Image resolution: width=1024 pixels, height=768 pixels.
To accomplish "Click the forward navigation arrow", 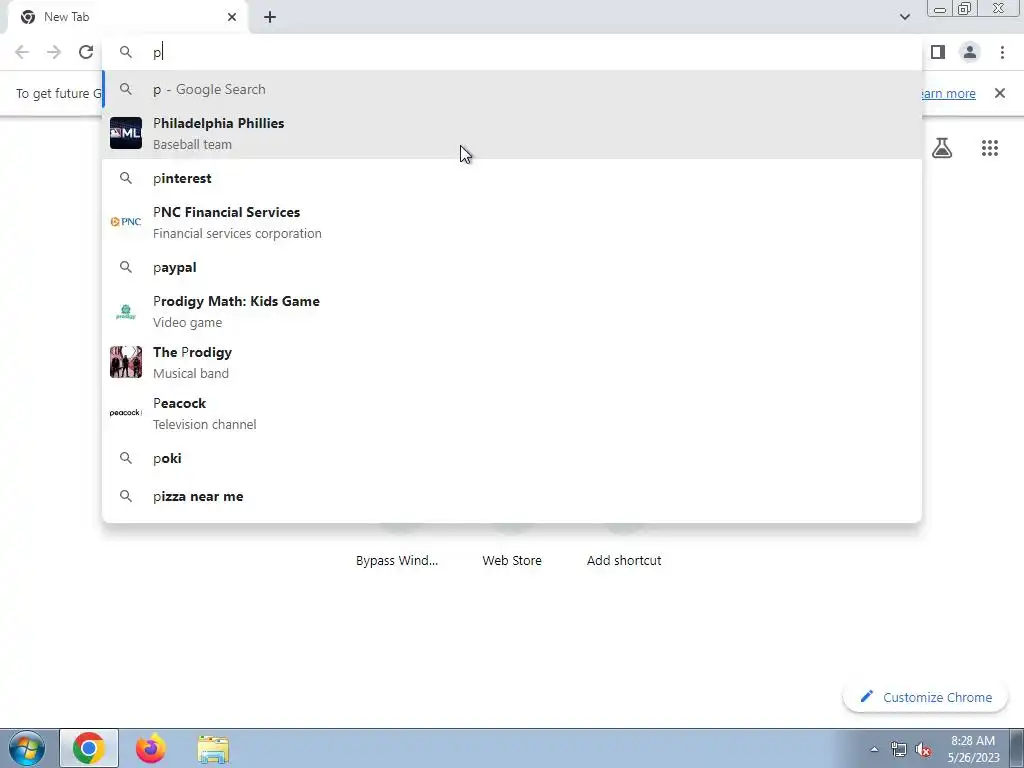I will pos(54,52).
